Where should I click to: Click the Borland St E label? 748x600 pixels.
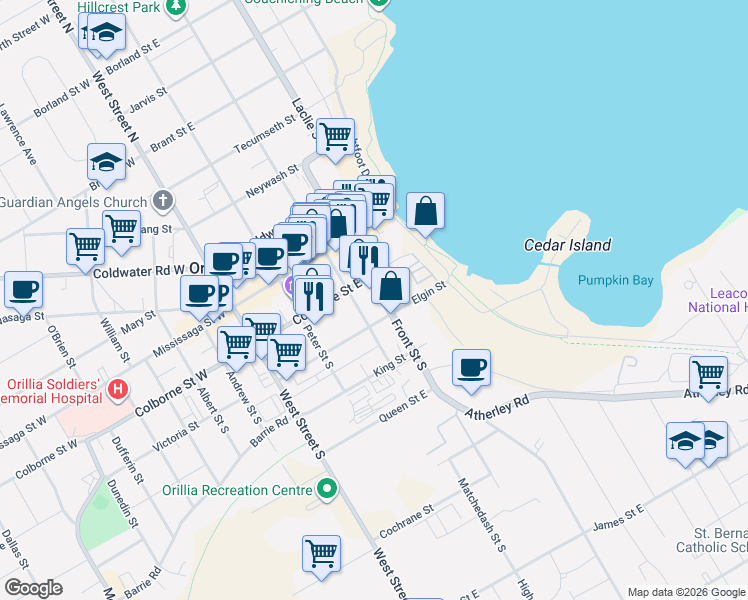click(x=133, y=57)
